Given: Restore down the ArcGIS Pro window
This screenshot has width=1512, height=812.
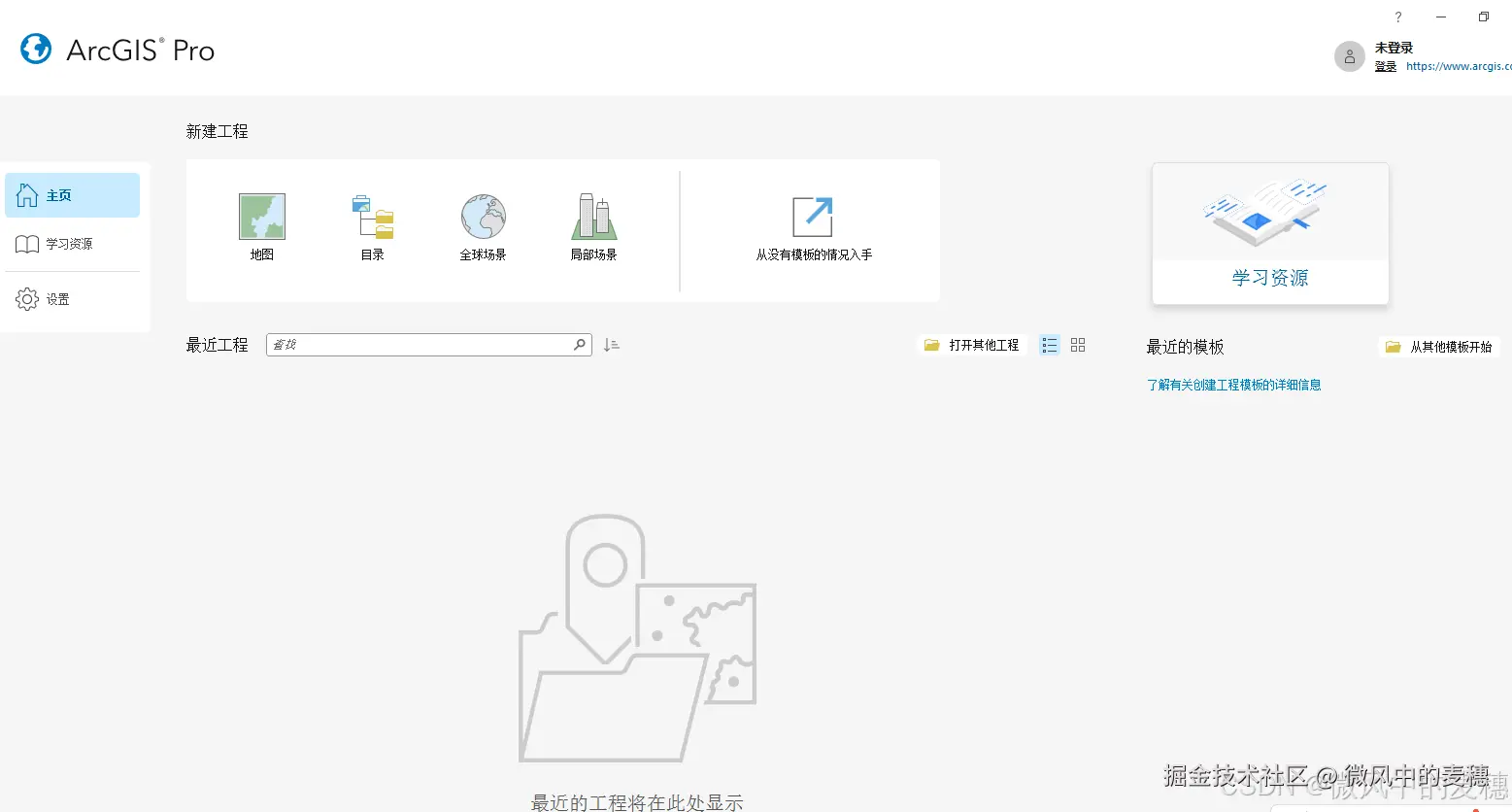Looking at the screenshot, I should point(1484,17).
